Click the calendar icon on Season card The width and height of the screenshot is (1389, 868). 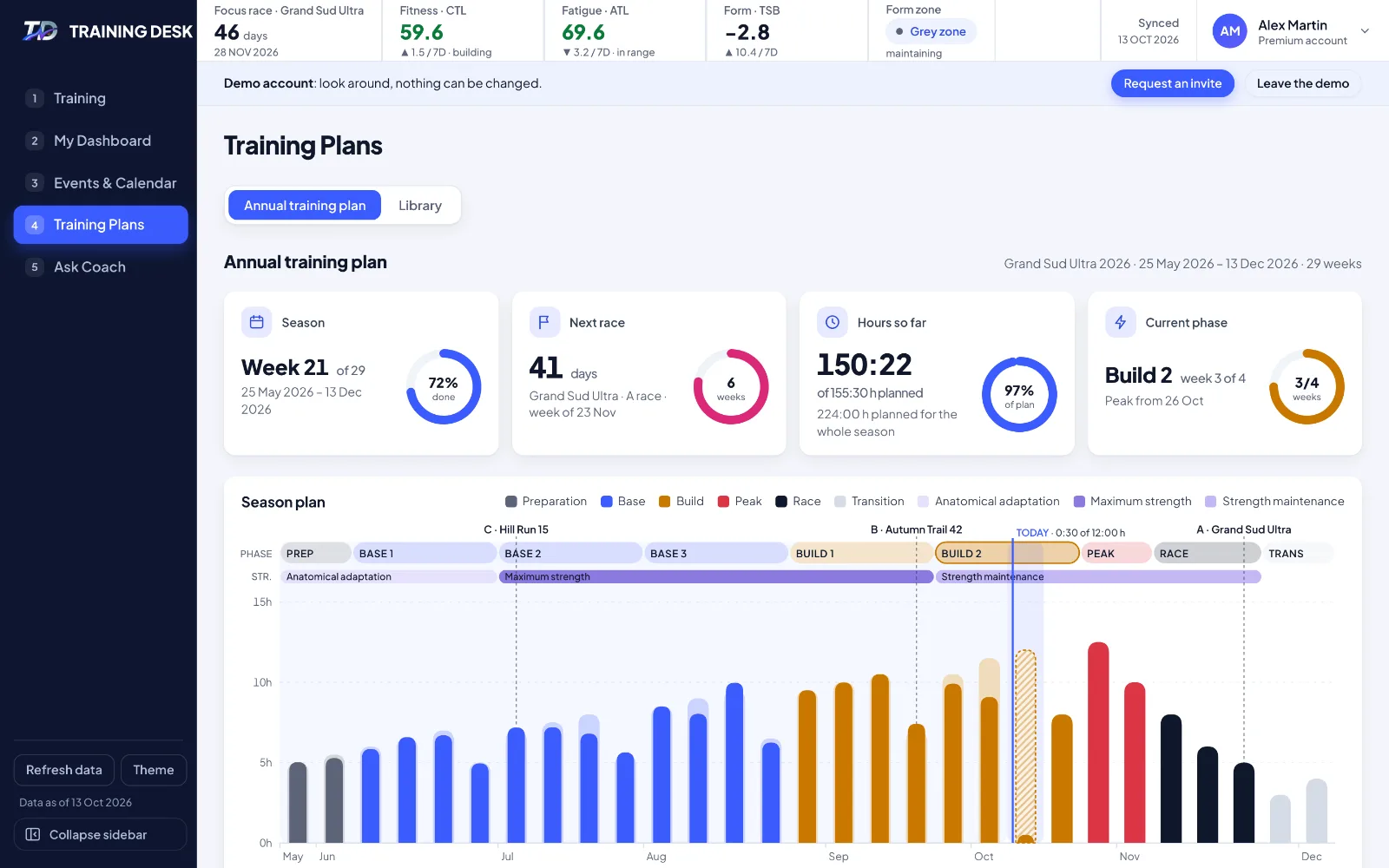pos(256,322)
